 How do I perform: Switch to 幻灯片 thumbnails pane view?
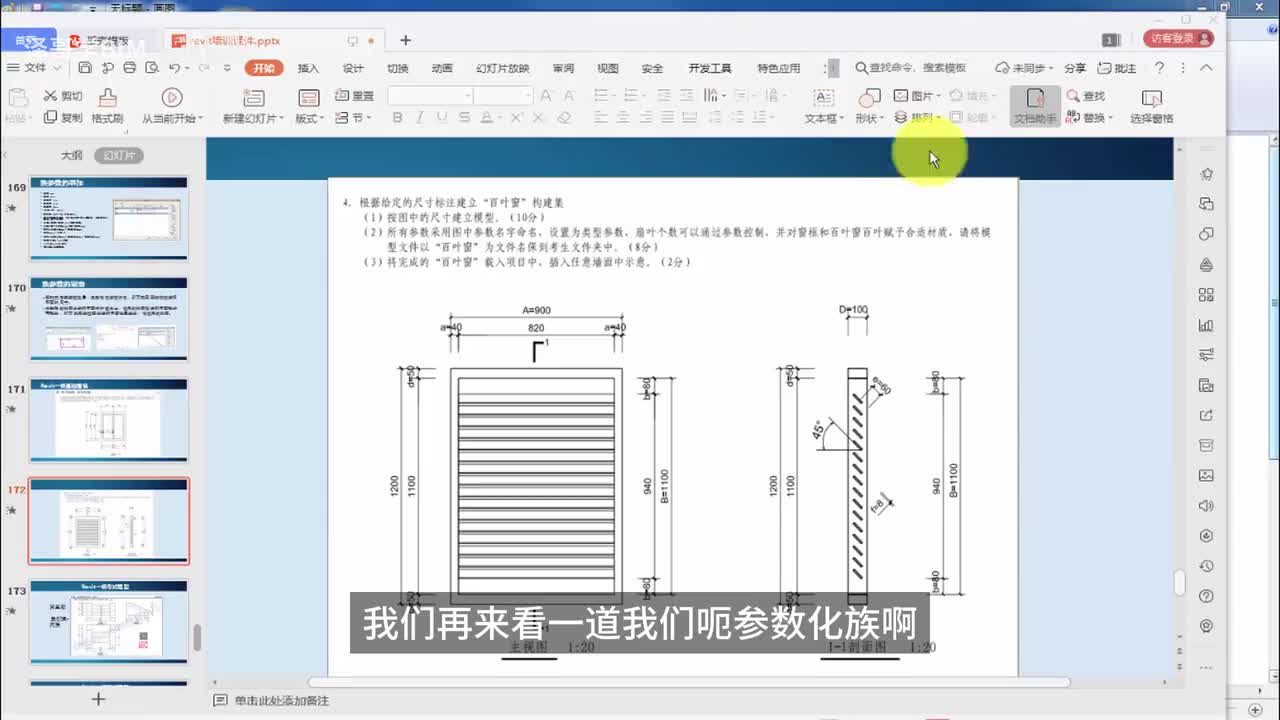click(119, 156)
